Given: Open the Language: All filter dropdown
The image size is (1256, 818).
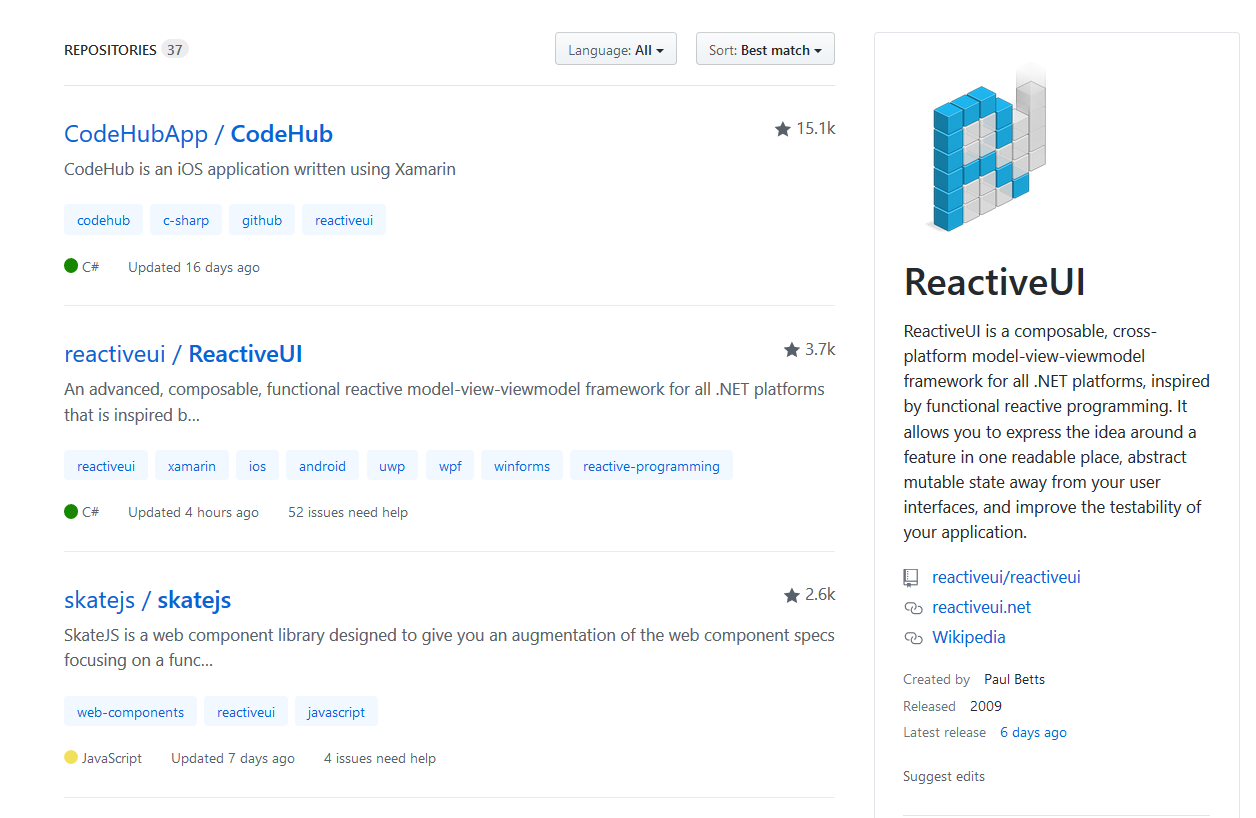Looking at the screenshot, I should click(615, 48).
